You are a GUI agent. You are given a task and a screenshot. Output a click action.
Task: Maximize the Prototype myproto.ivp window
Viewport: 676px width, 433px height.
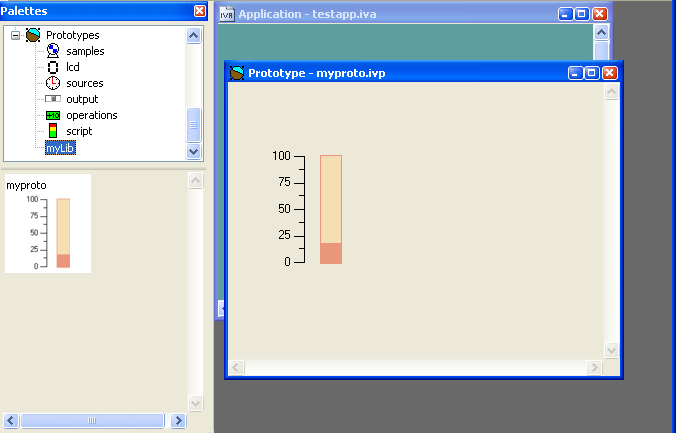[592, 73]
